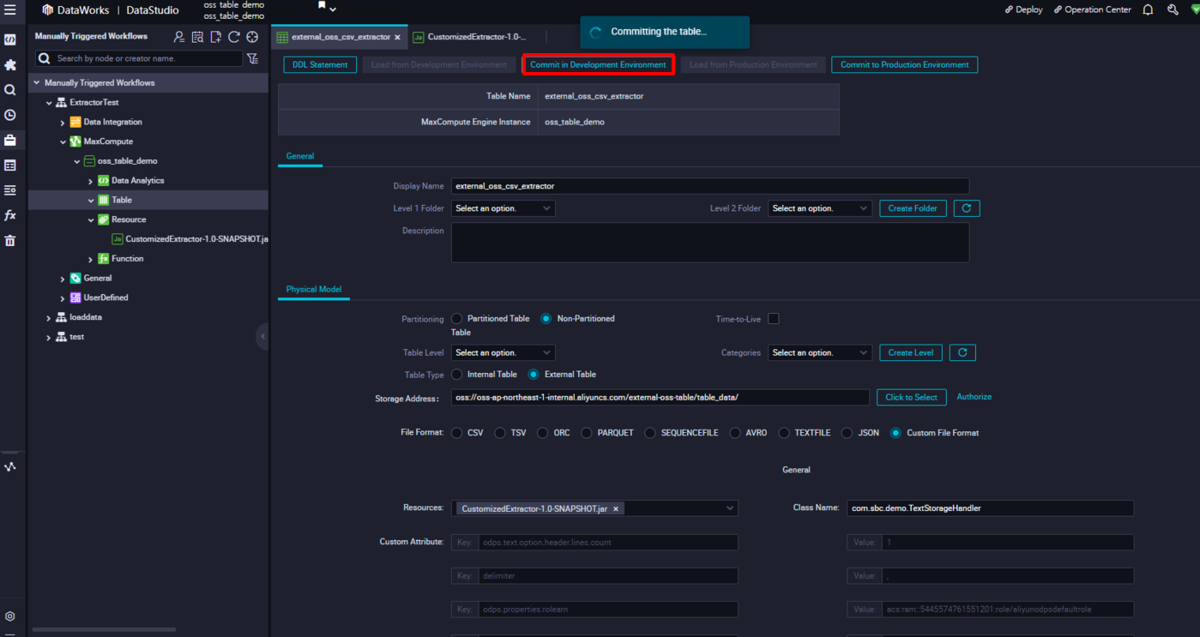Image resolution: width=1200 pixels, height=637 pixels.
Task: Select Non-Partitioned Table radio button
Action: point(546,318)
